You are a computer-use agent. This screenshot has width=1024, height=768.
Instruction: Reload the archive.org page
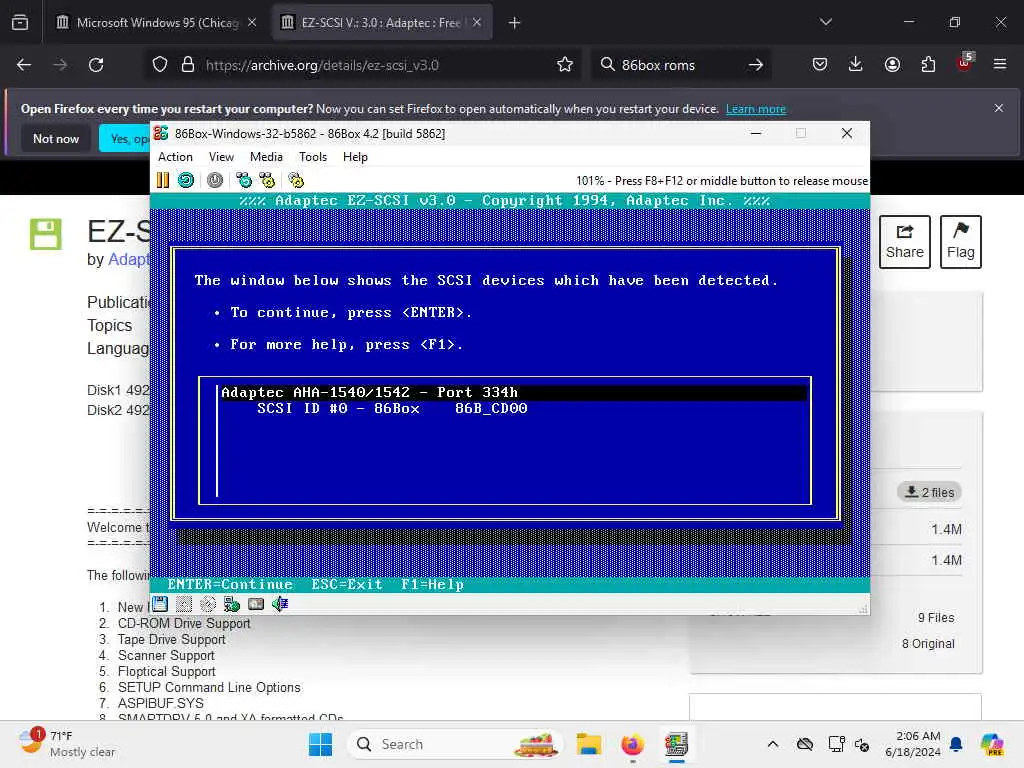point(96,65)
